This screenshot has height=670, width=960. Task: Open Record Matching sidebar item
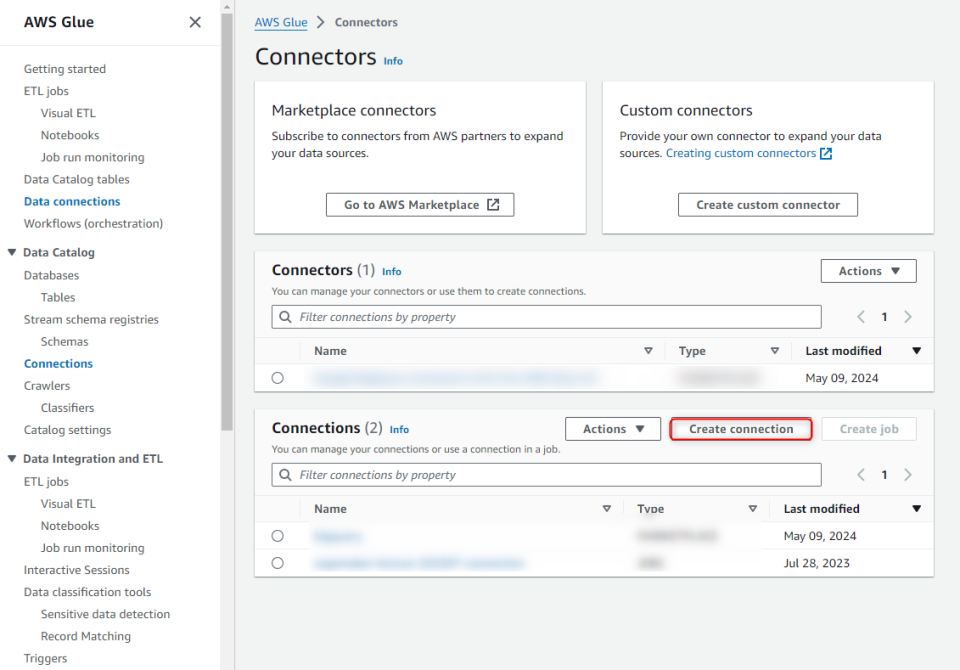tap(86, 636)
